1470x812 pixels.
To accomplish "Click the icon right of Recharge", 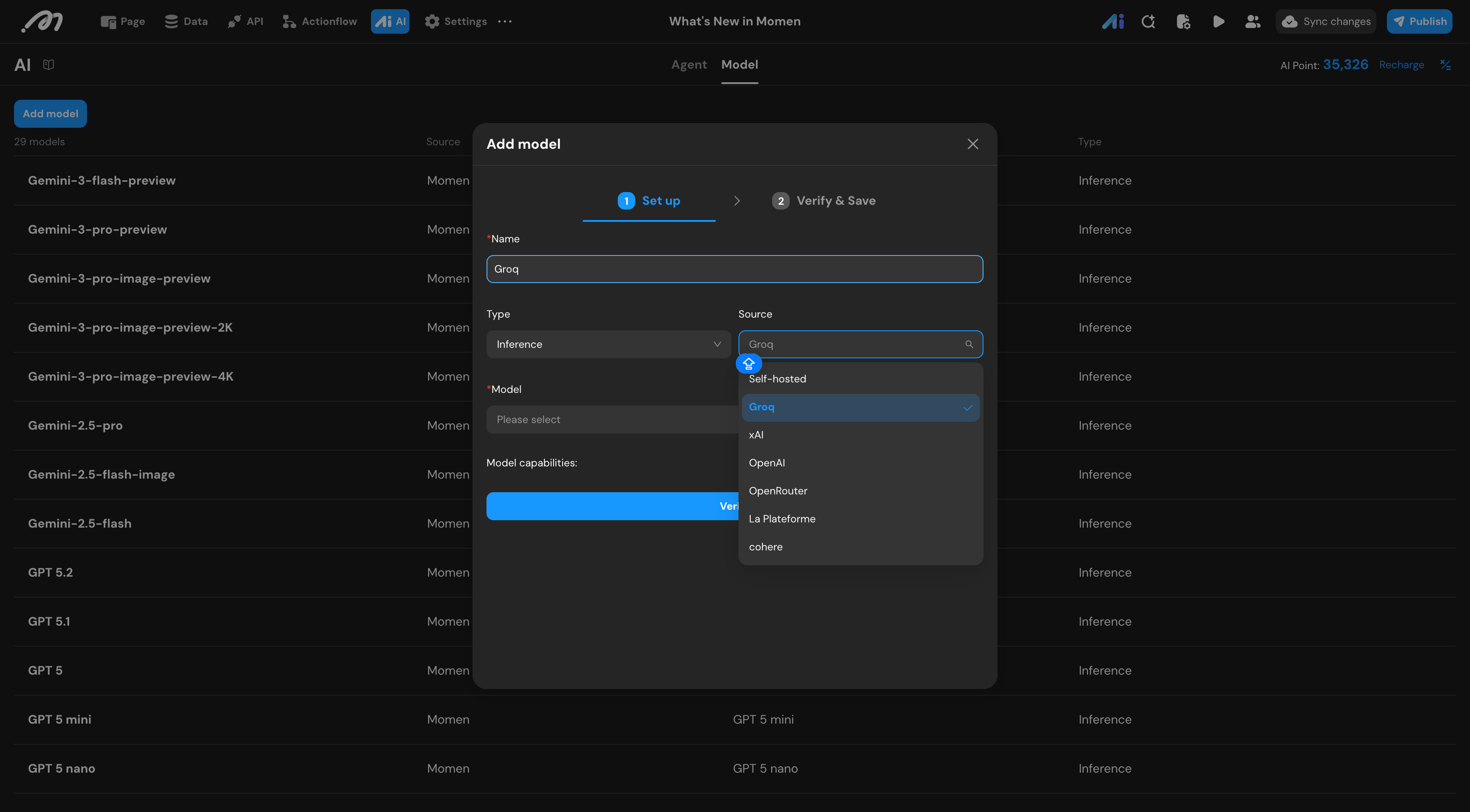I will (1445, 65).
